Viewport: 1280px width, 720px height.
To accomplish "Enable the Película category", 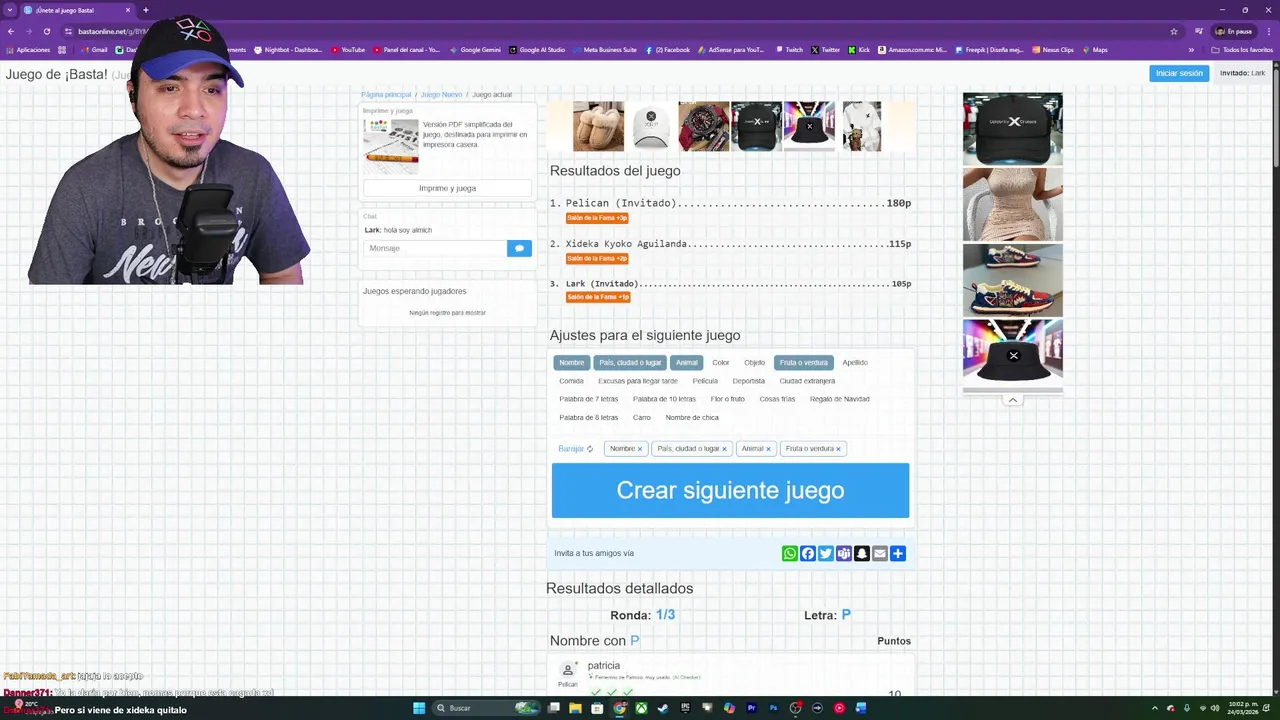I will click(705, 381).
